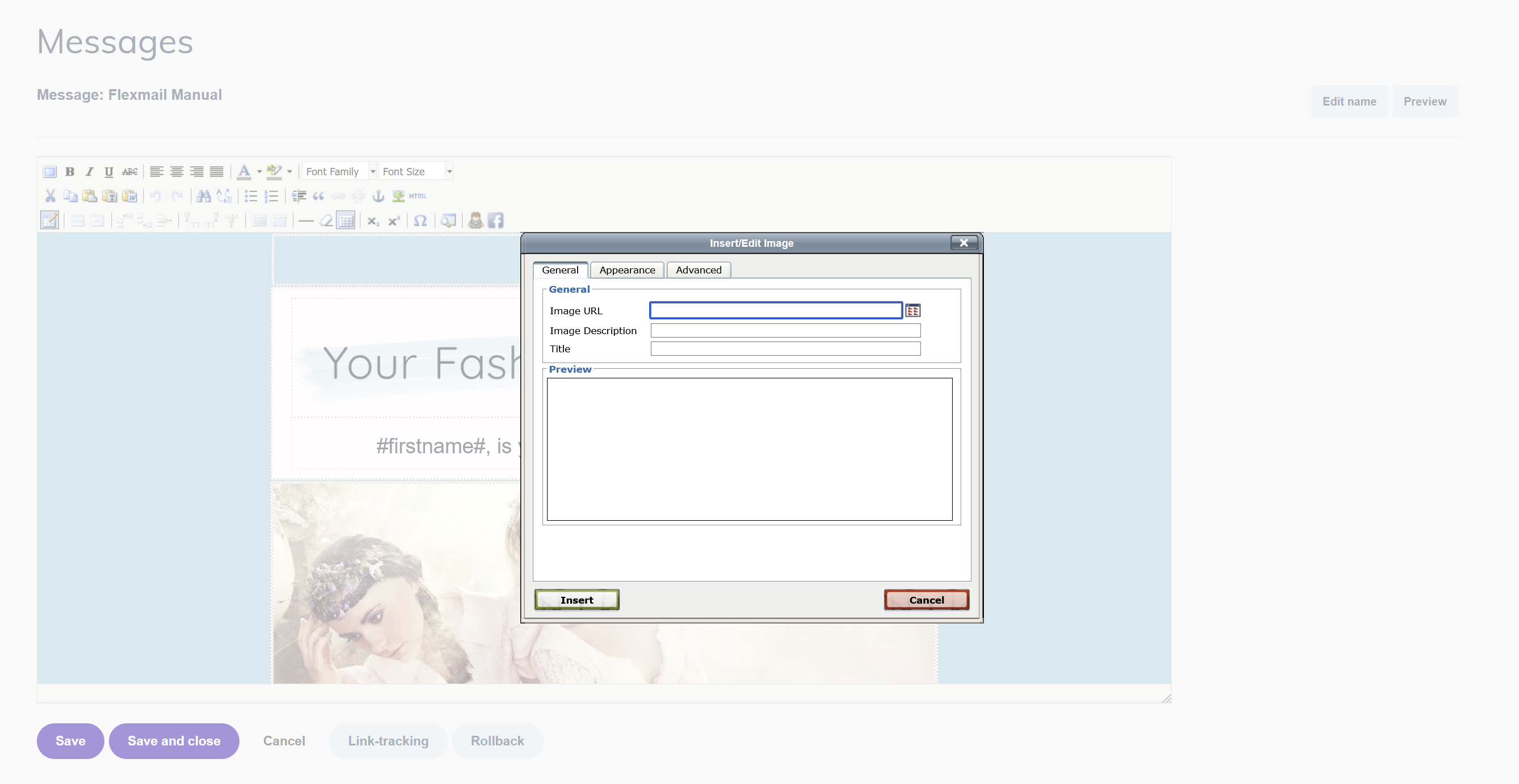The width and height of the screenshot is (1519, 784).
Task: Switch to the Advanced tab
Action: (698, 270)
